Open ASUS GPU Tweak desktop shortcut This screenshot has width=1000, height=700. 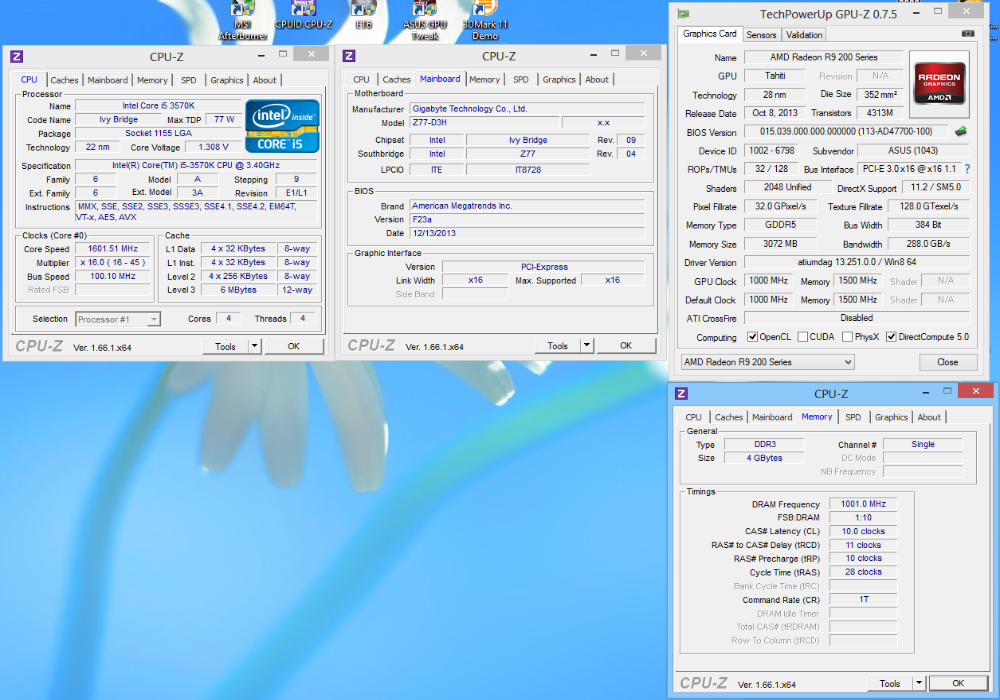pos(425,21)
